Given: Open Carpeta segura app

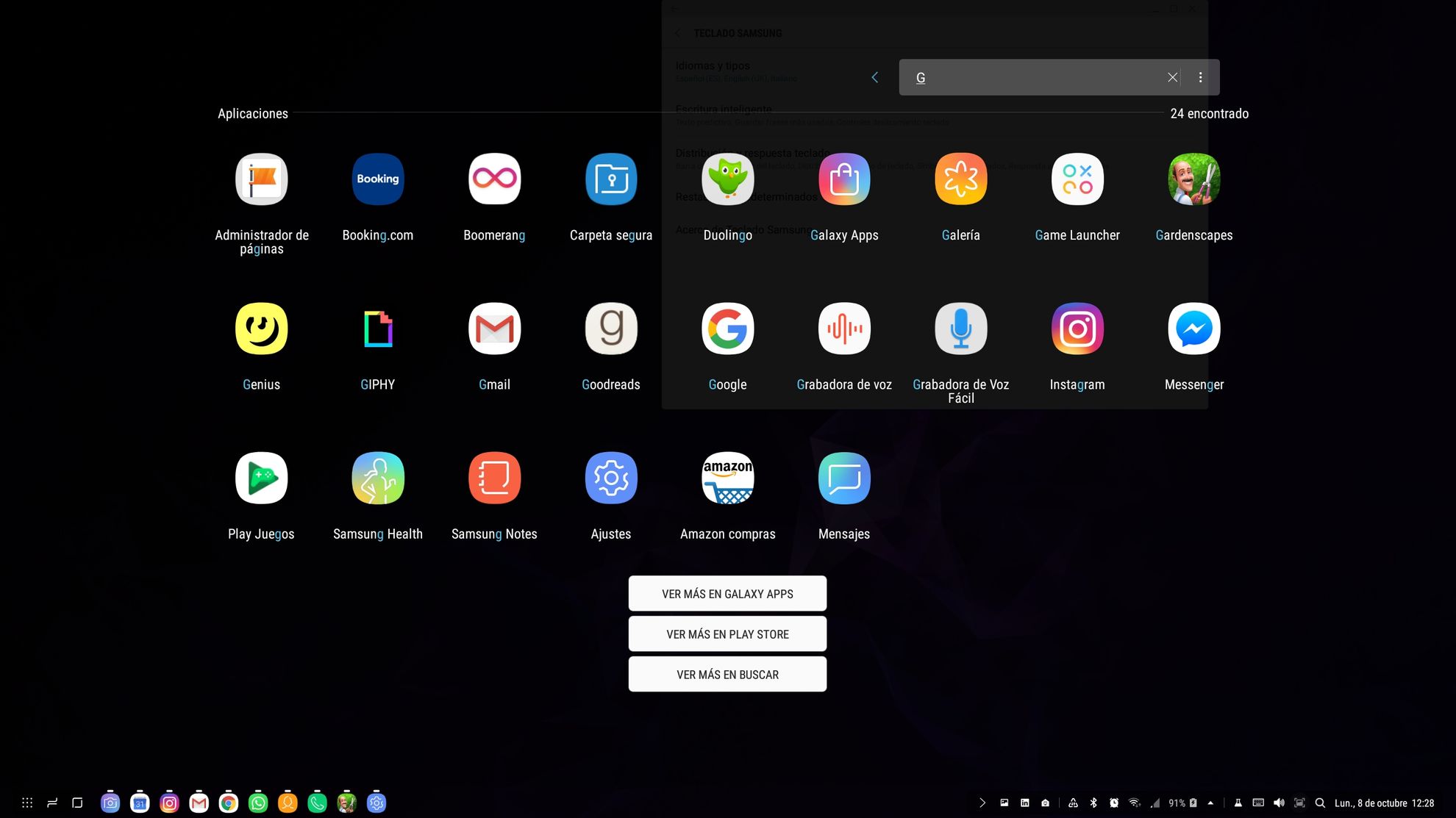Looking at the screenshot, I should coord(611,179).
